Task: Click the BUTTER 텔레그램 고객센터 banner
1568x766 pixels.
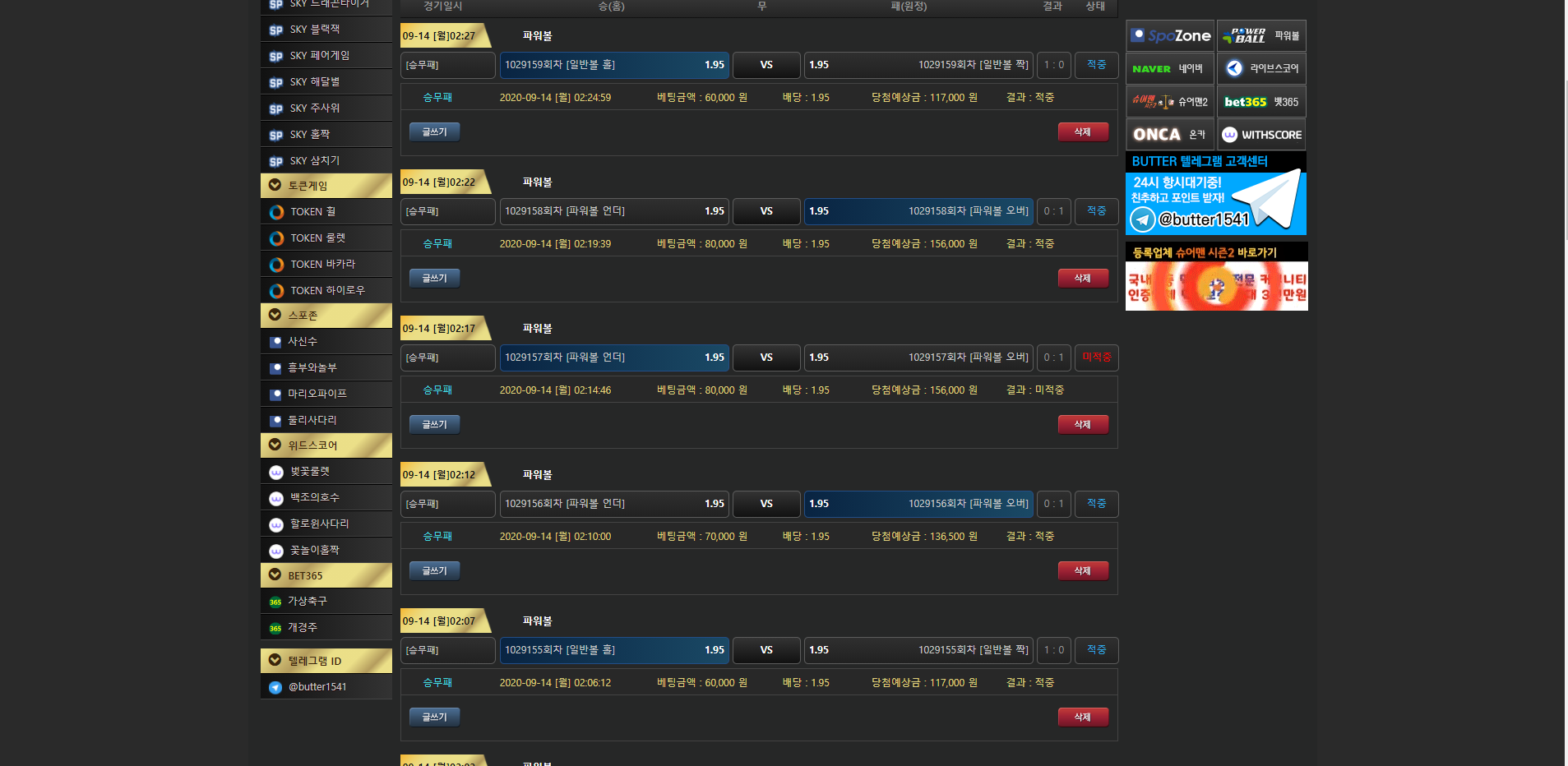Action: click(x=1215, y=194)
